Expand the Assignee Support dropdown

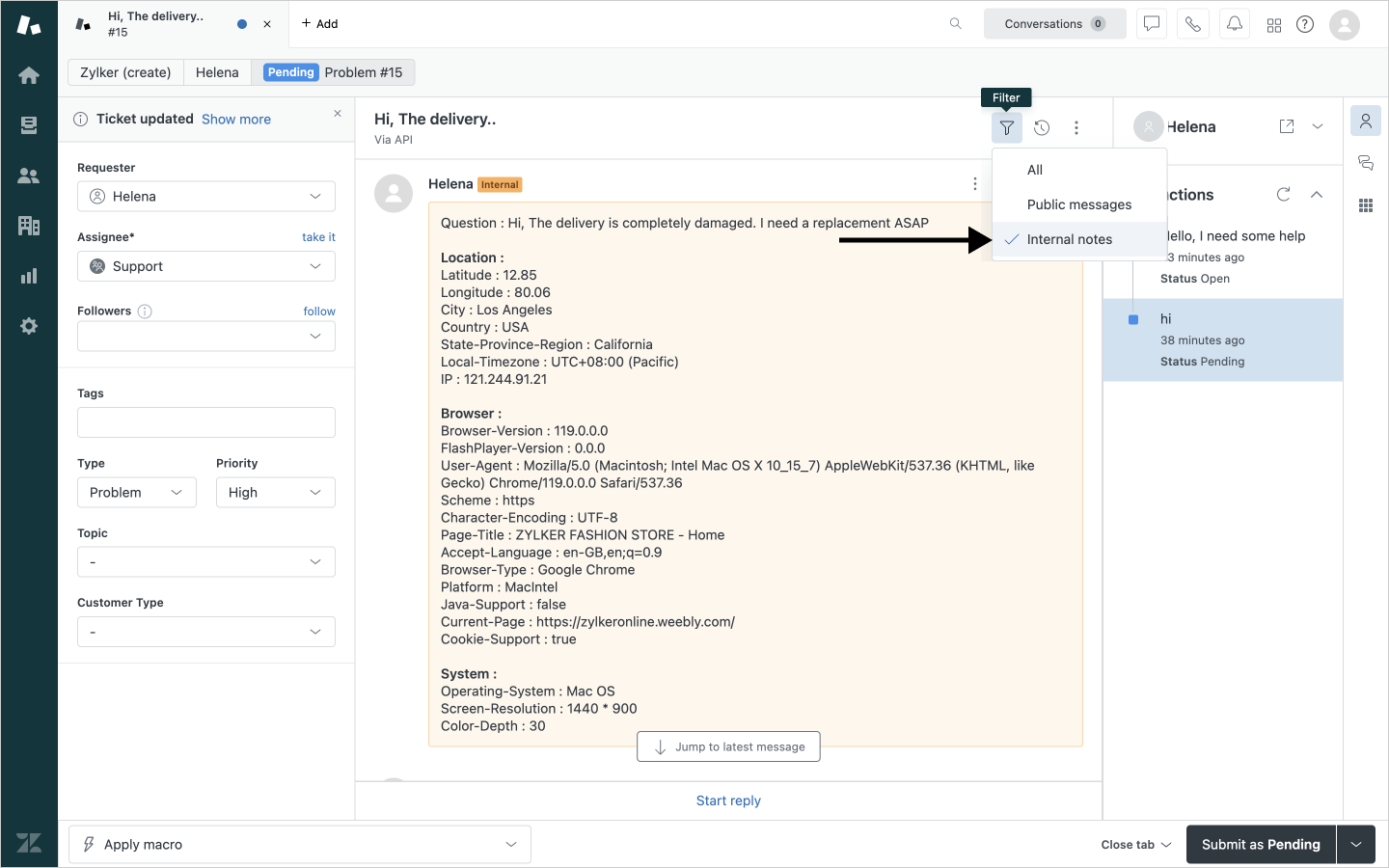point(206,266)
